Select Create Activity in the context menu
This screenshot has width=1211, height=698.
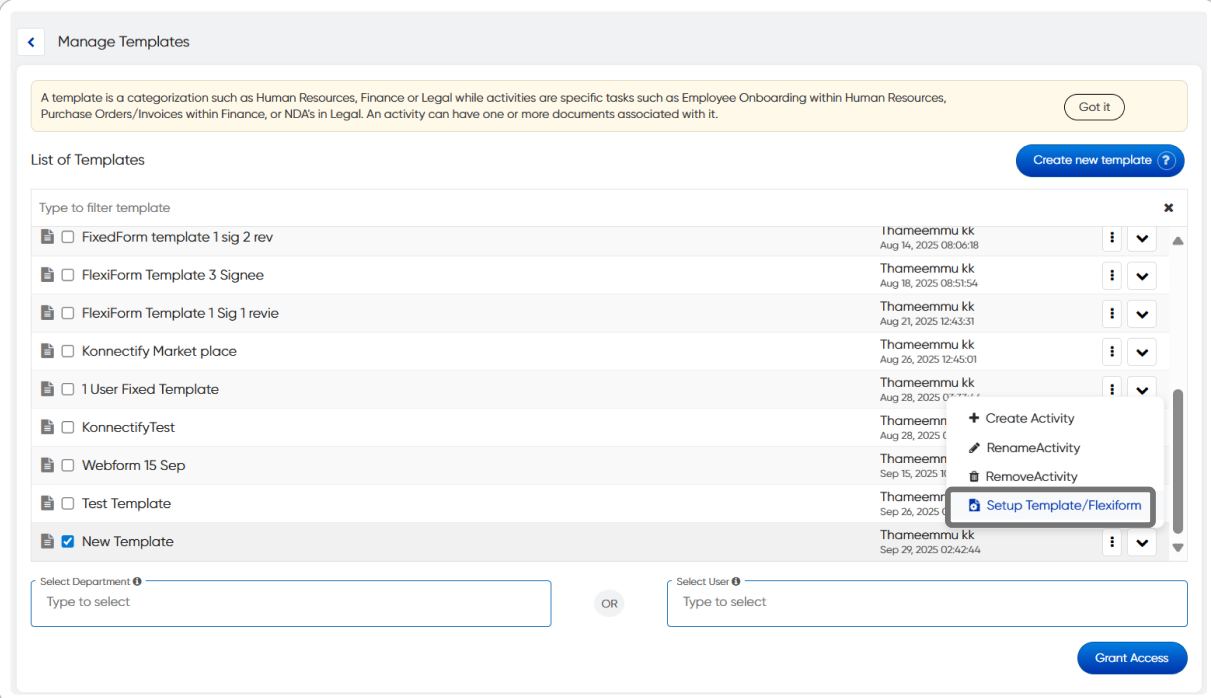(x=1029, y=419)
